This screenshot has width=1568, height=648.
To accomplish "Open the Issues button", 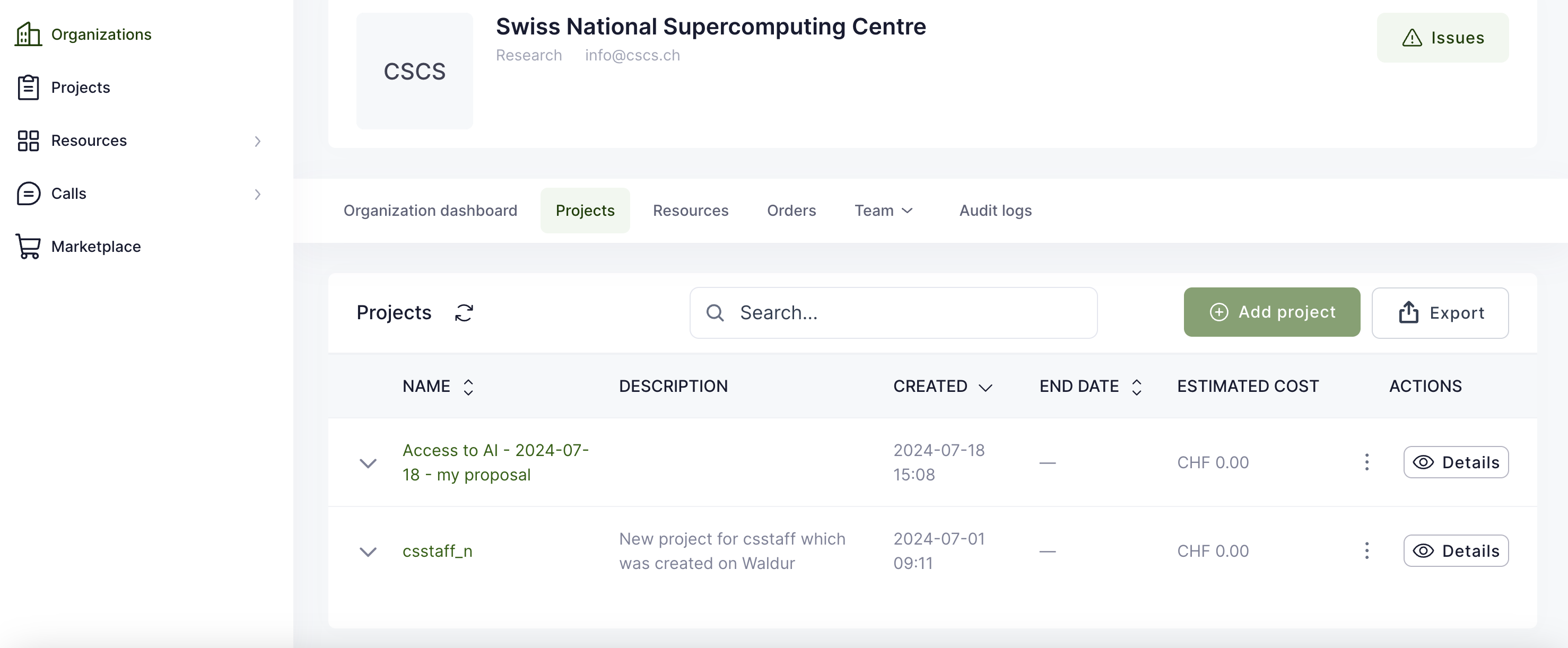I will pos(1443,38).
